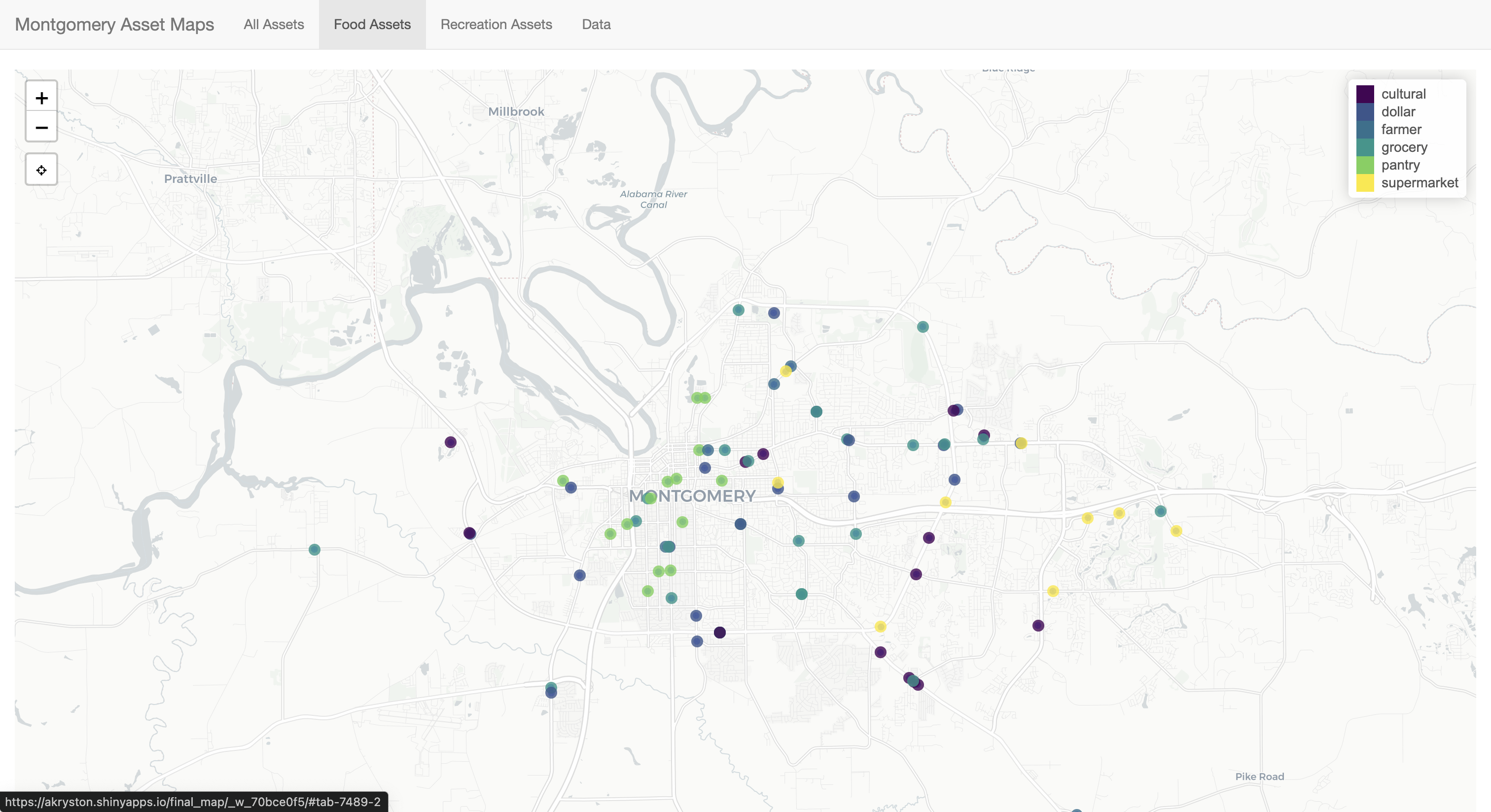Click the zoom out icon

40,127
